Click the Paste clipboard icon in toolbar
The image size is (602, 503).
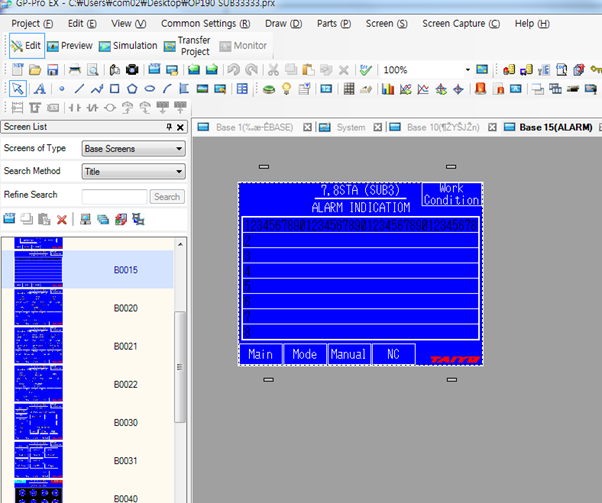pyautogui.click(x=308, y=70)
